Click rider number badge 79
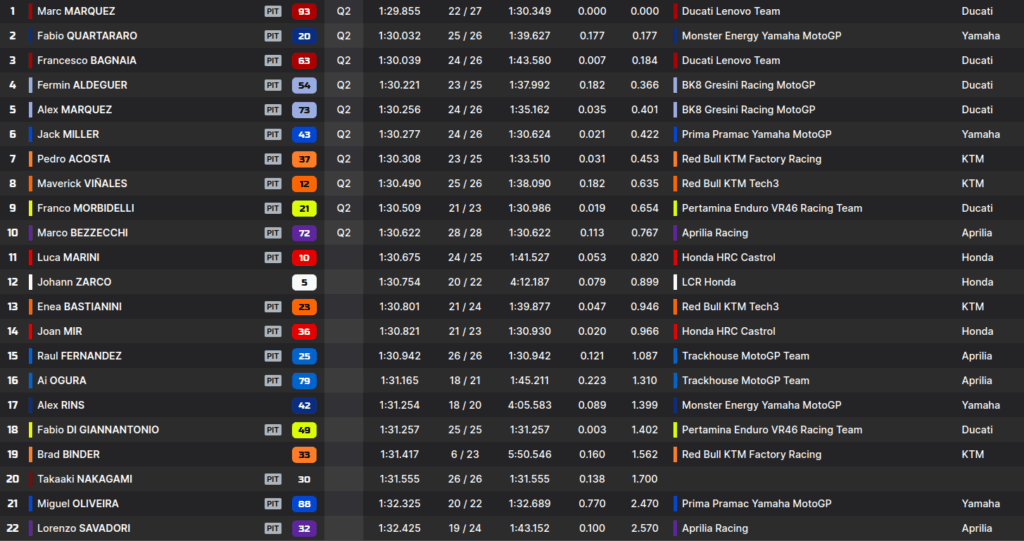Image resolution: width=1024 pixels, height=541 pixels. [304, 380]
